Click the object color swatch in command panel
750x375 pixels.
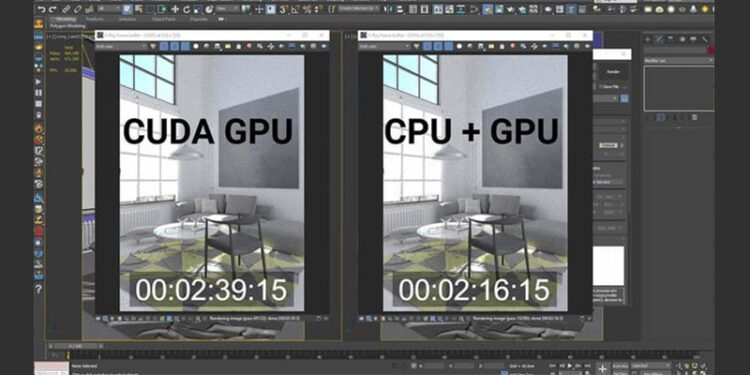[x=711, y=51]
